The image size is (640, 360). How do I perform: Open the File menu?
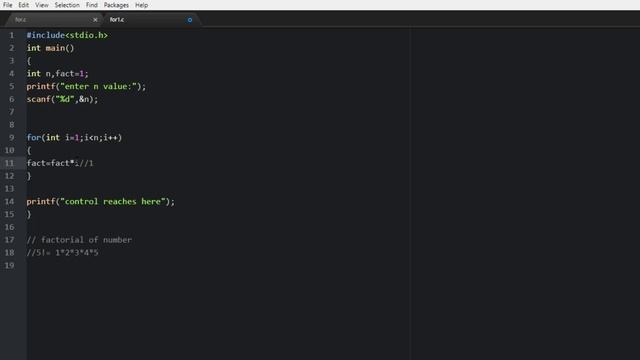(8, 5)
